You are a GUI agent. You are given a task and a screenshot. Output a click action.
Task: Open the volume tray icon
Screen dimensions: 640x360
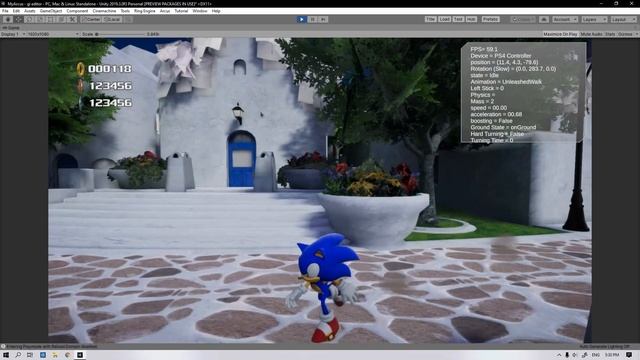575,355
